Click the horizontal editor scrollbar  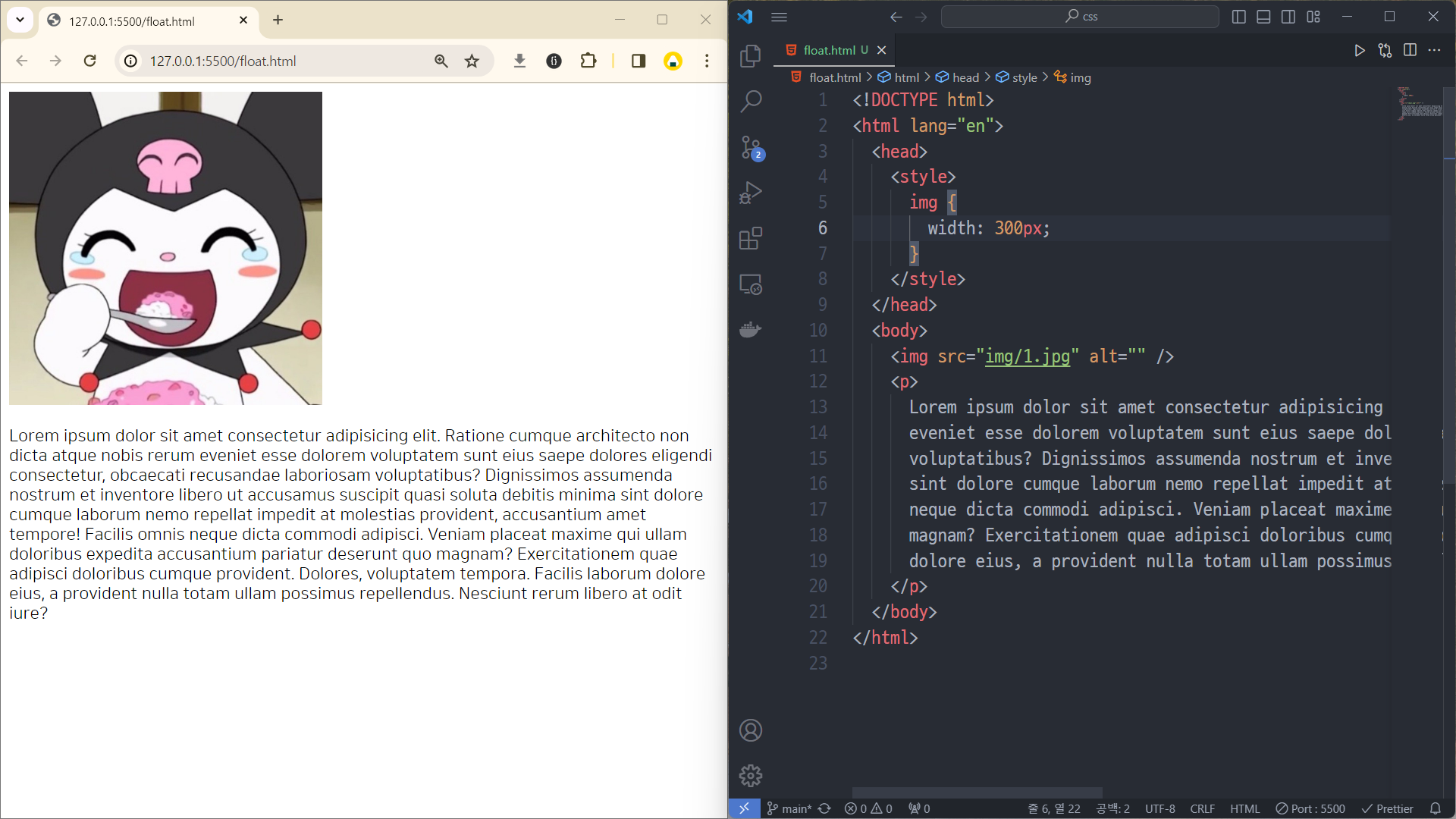point(977,792)
